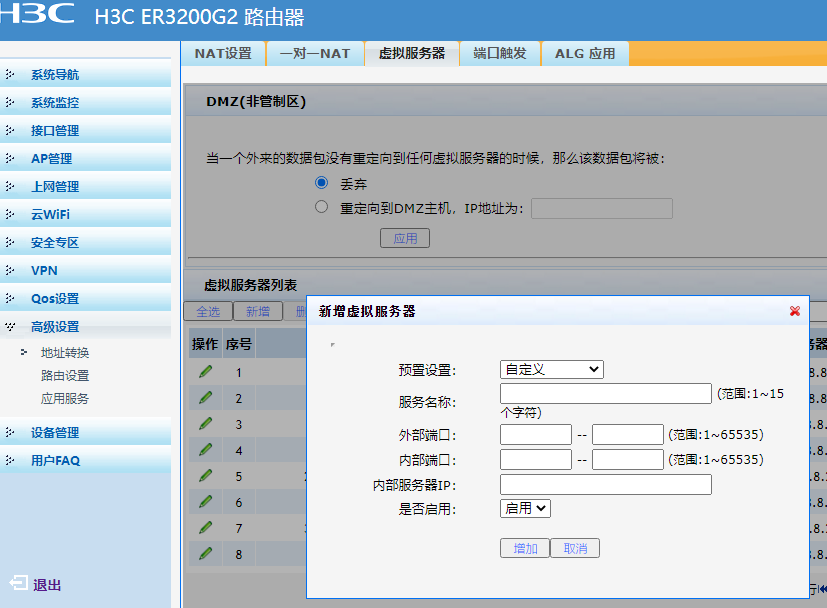Expand the 接口管理 menu

pos(85,131)
